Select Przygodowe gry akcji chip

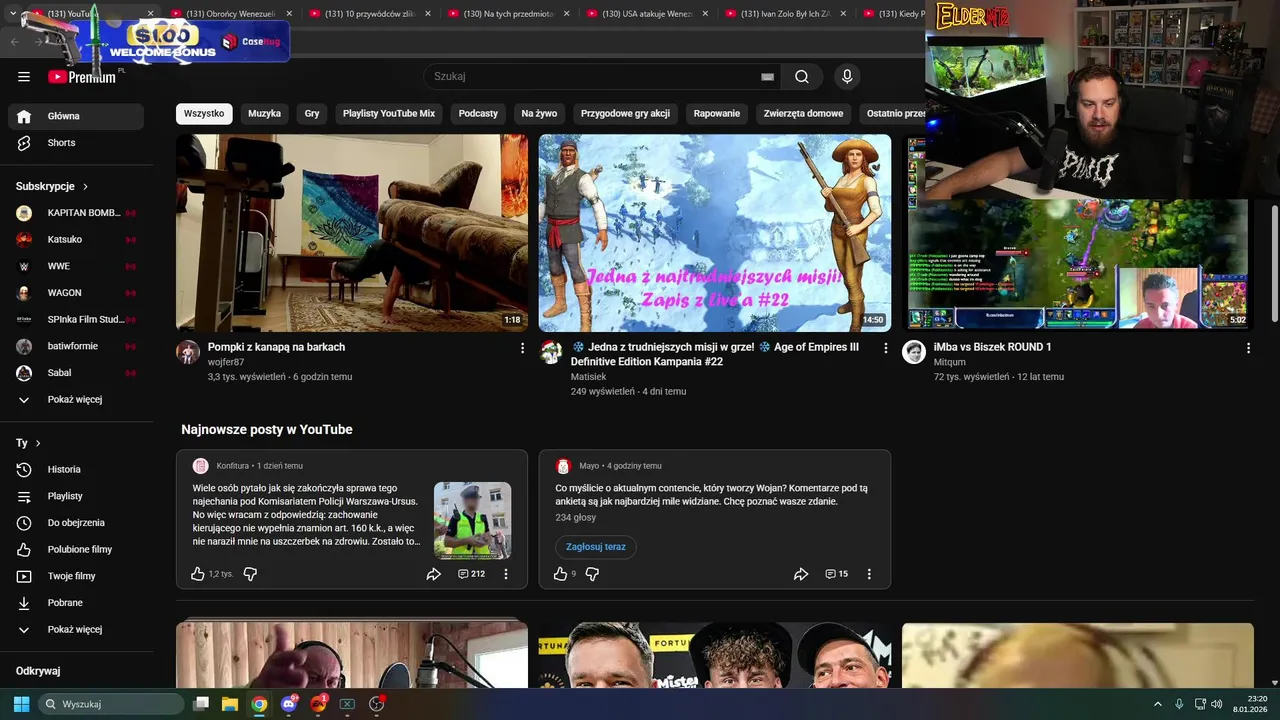pos(625,114)
